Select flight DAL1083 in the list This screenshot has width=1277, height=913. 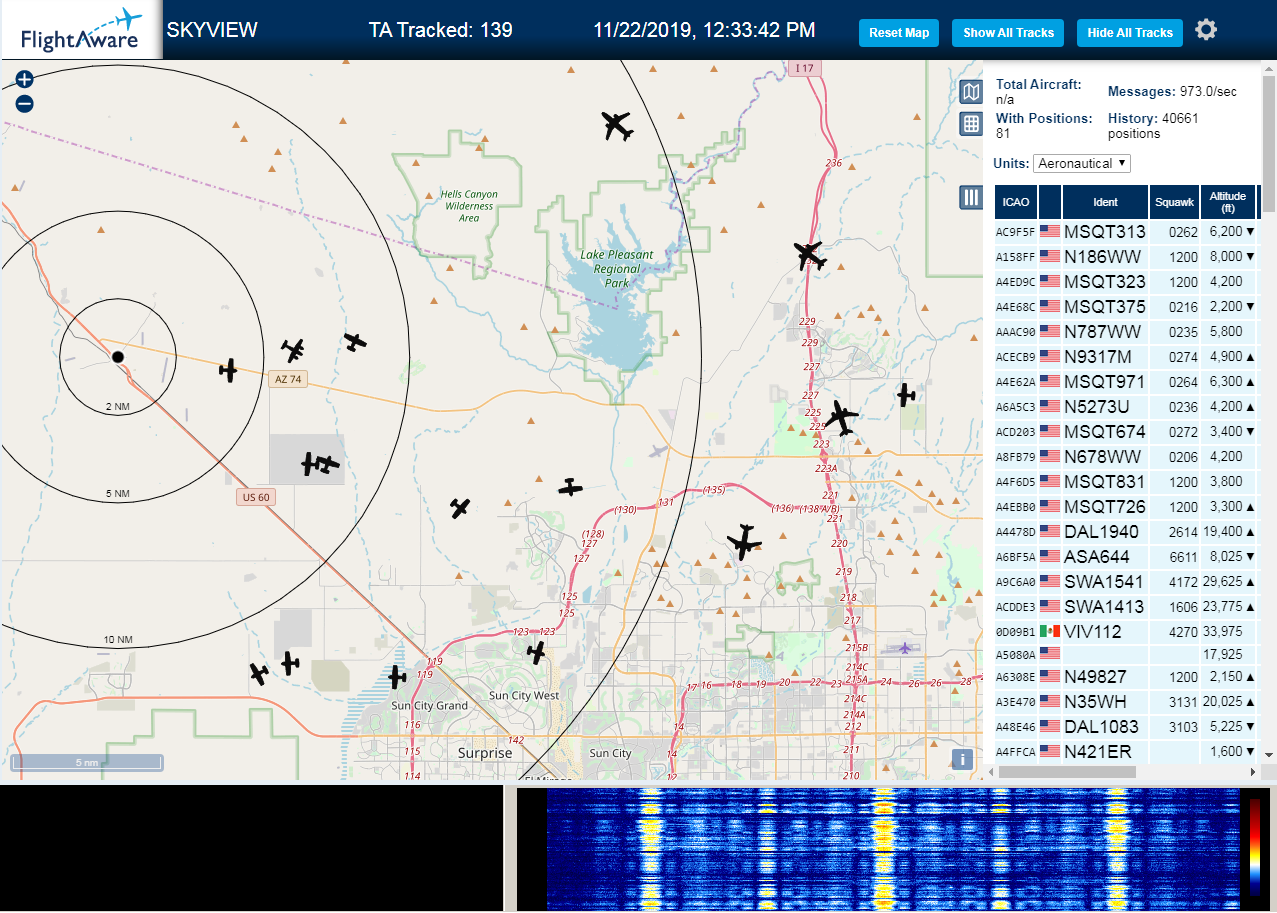click(x=1125, y=727)
